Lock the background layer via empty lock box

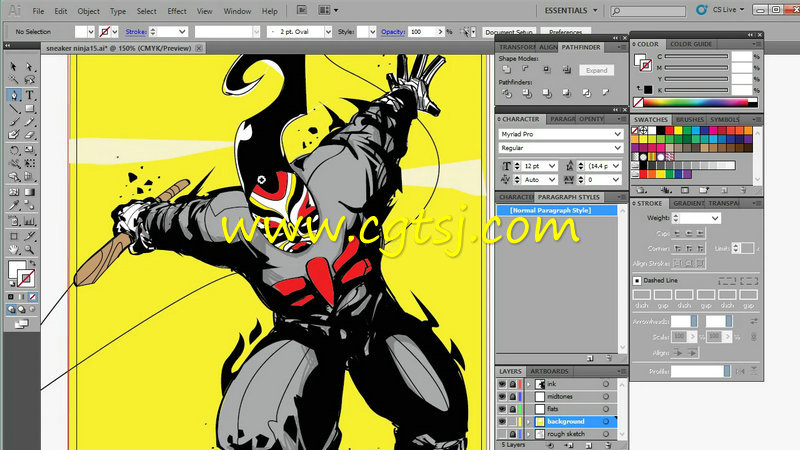pyautogui.click(x=513, y=421)
